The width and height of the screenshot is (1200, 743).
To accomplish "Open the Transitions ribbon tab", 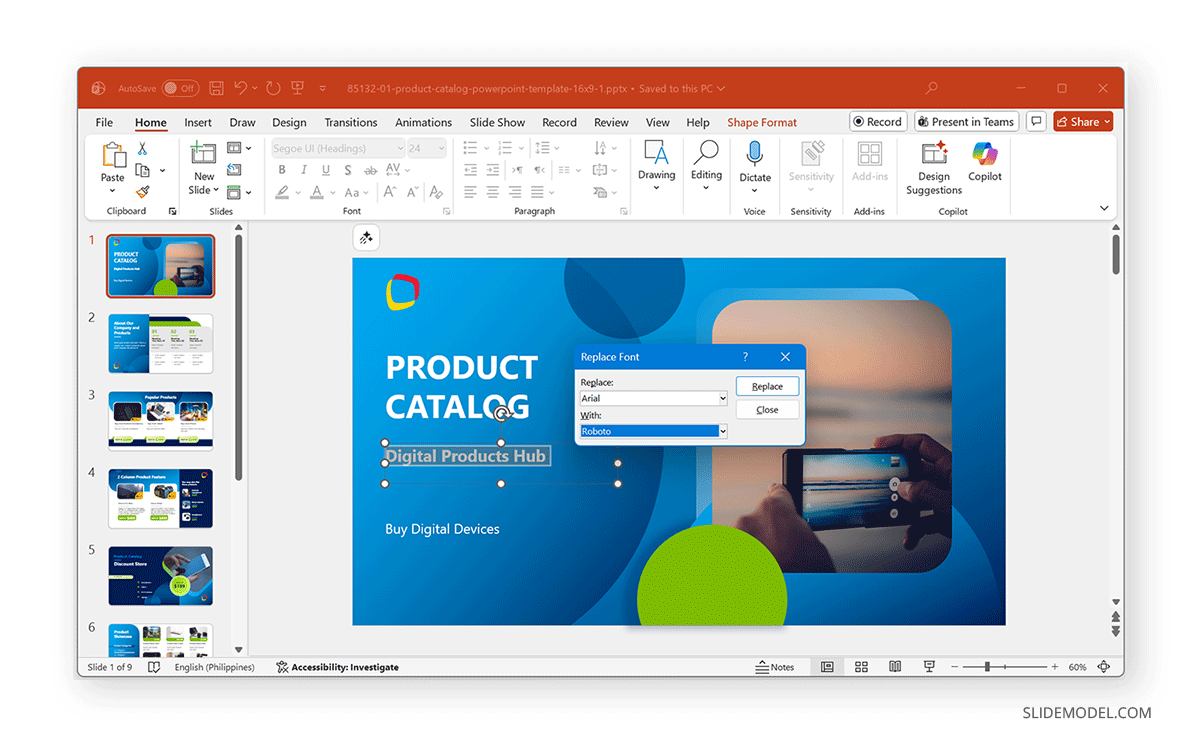I will 351,122.
